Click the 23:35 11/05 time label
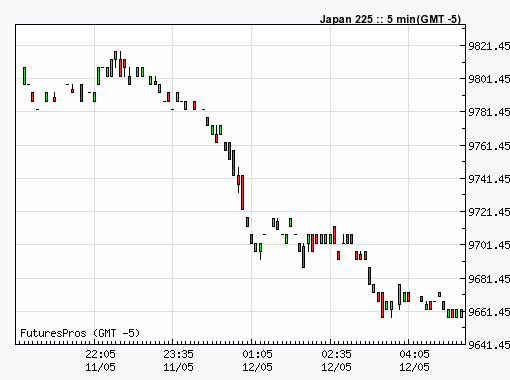510x380 pixels. [x=178, y=361]
